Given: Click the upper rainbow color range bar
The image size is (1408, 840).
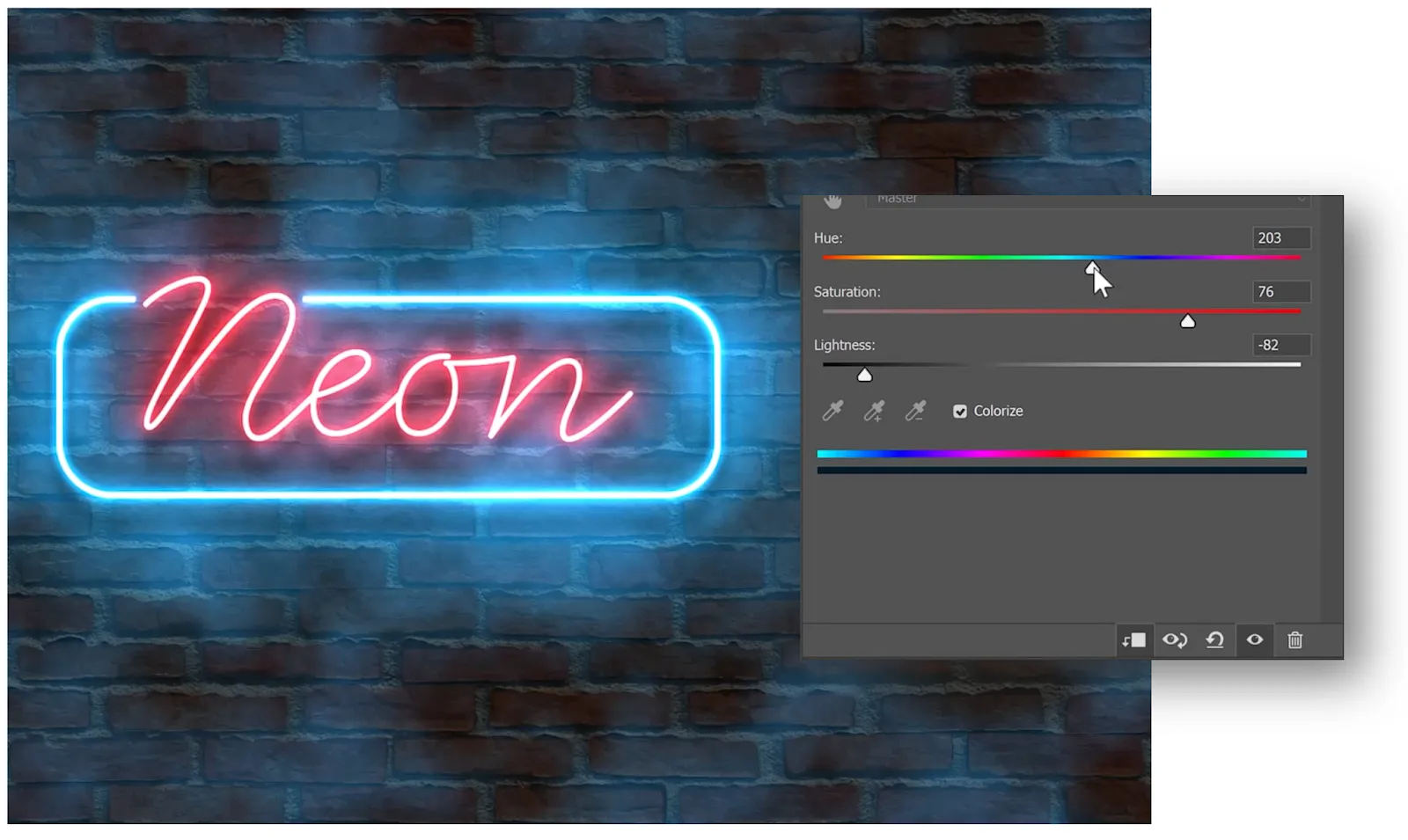Looking at the screenshot, I should click(1061, 454).
